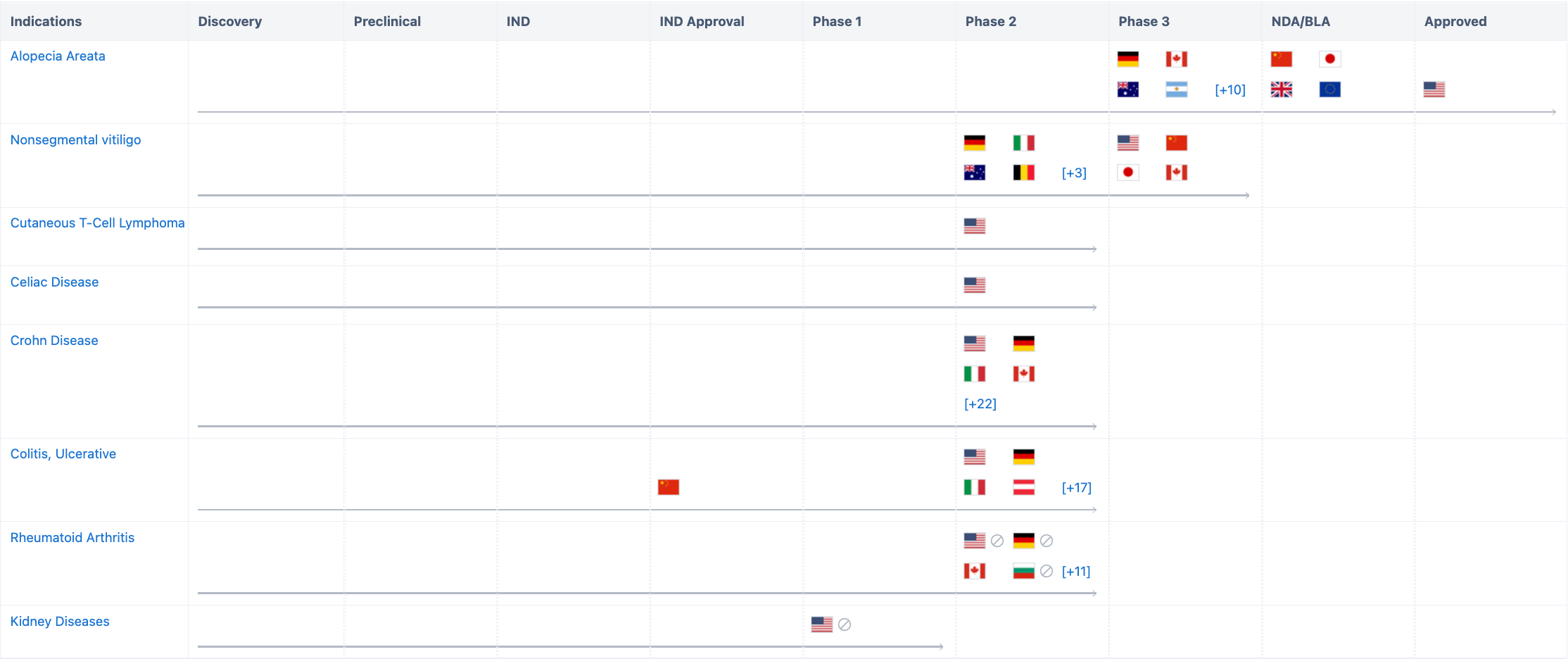Click the EU flag in Alopecia Areata row
The height and width of the screenshot is (659, 1568).
click(x=1329, y=89)
